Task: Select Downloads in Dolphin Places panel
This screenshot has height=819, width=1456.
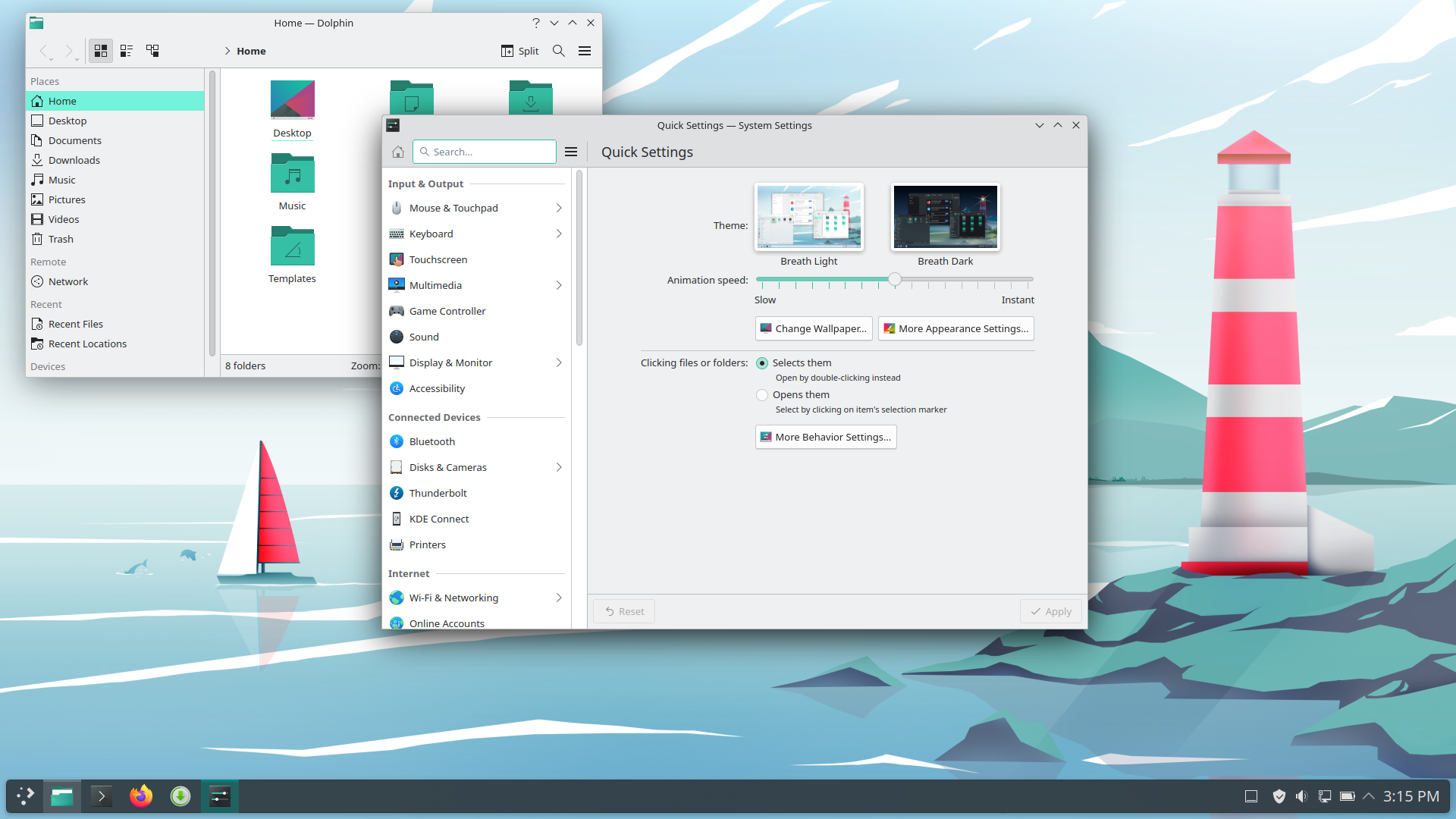Action: 115,160
